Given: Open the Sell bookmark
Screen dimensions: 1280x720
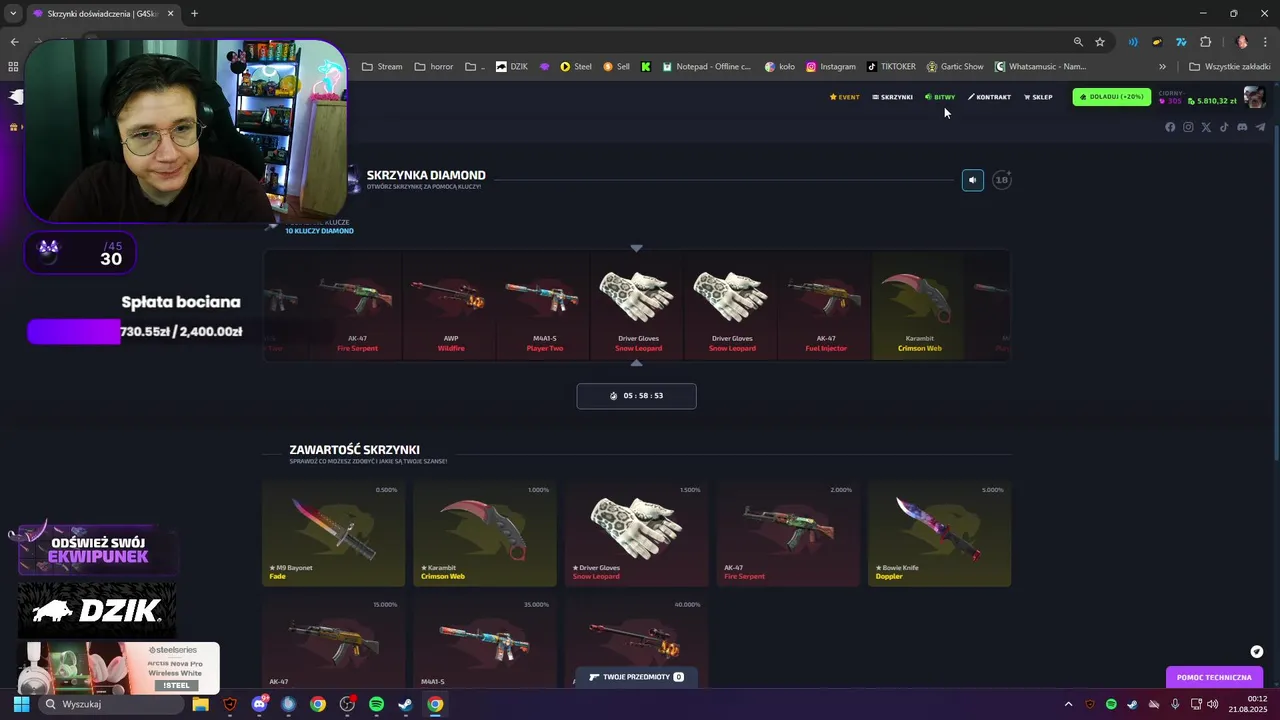Looking at the screenshot, I should tap(616, 67).
